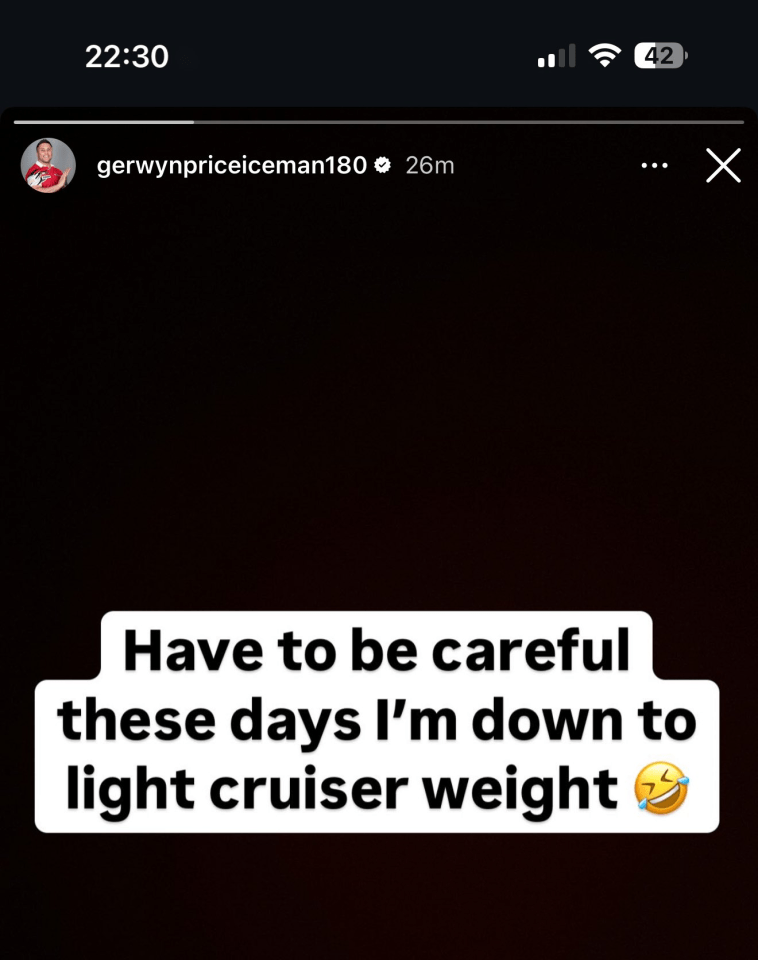Click the word "weight" beside the emoji
The height and width of the screenshot is (960, 758).
[x=520, y=790]
